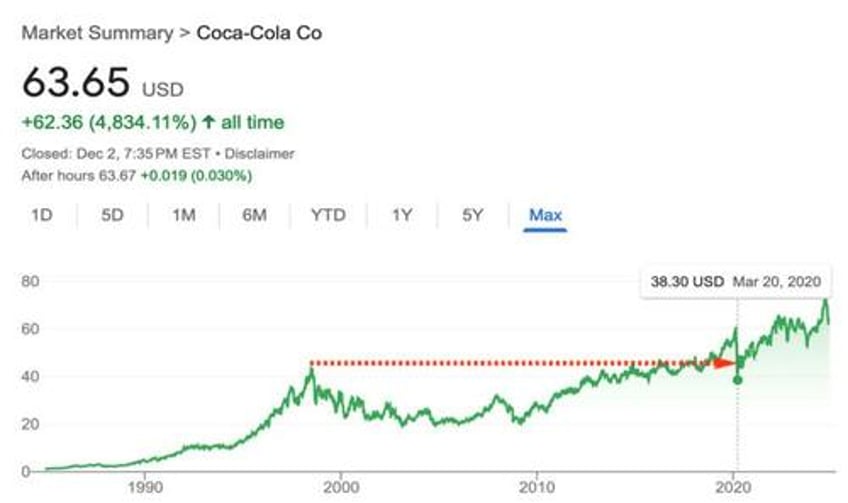Click the 38.30 USD tooltip box

pyautogui.click(x=736, y=282)
